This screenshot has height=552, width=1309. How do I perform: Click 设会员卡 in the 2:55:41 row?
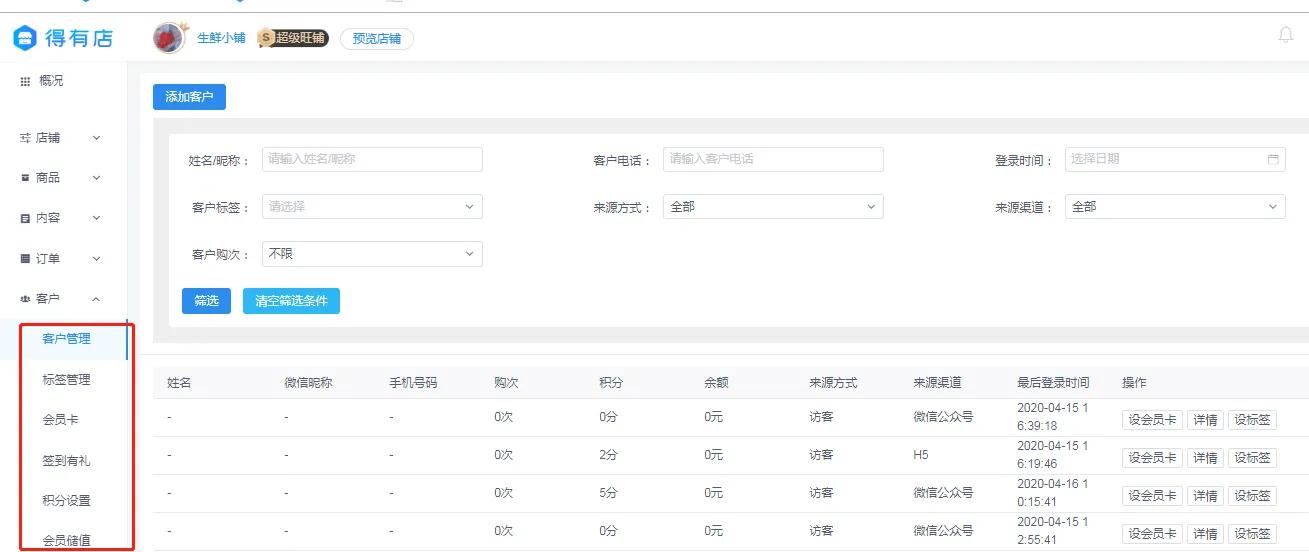1152,534
